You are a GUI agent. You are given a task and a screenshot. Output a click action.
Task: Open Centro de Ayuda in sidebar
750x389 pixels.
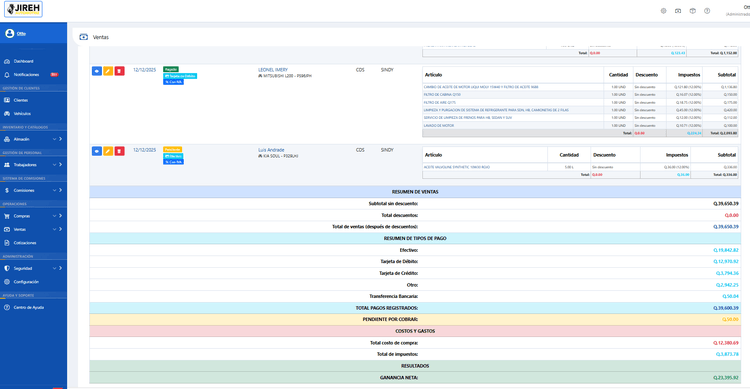point(29,307)
